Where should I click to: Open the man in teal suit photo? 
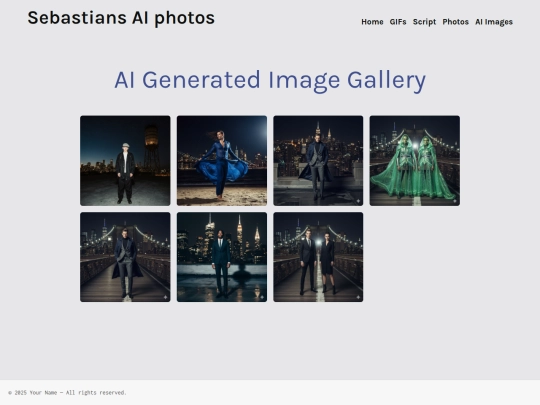pyautogui.click(x=222, y=257)
